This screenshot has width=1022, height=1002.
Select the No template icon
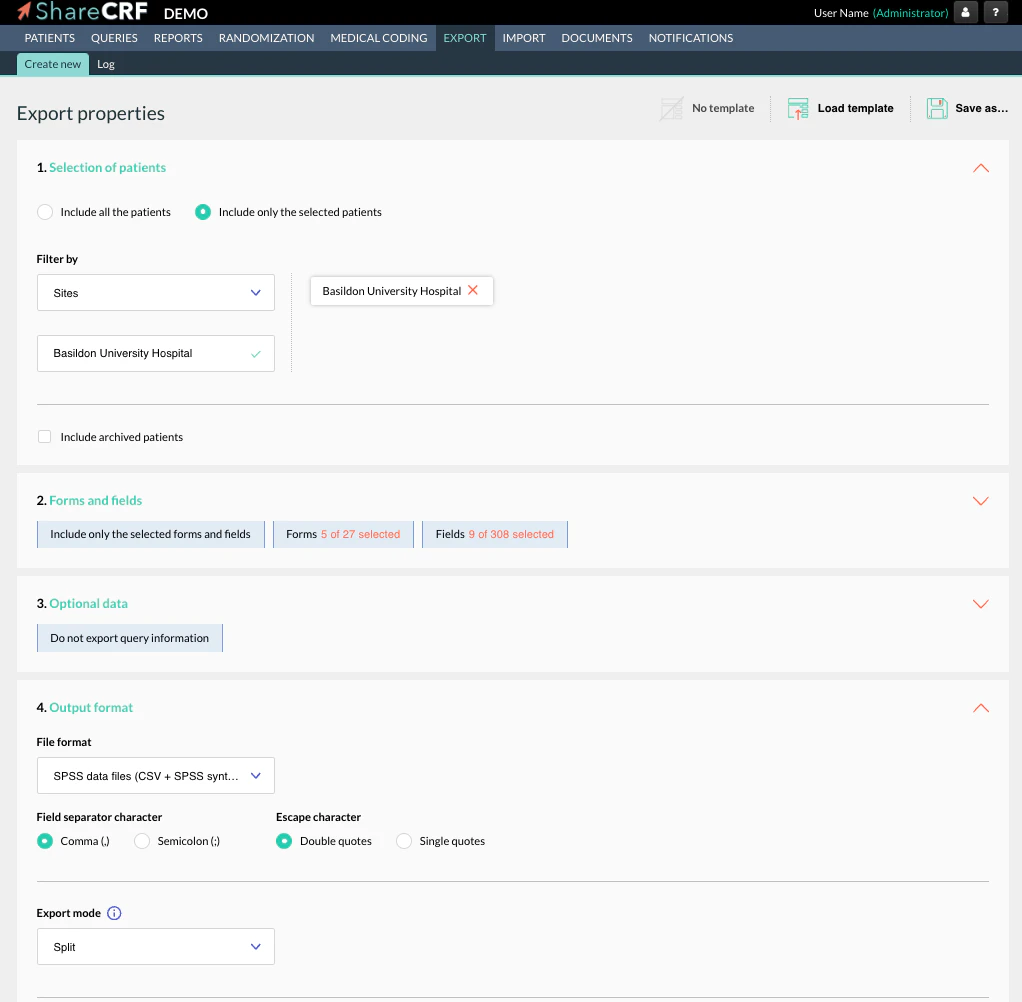tap(672, 107)
